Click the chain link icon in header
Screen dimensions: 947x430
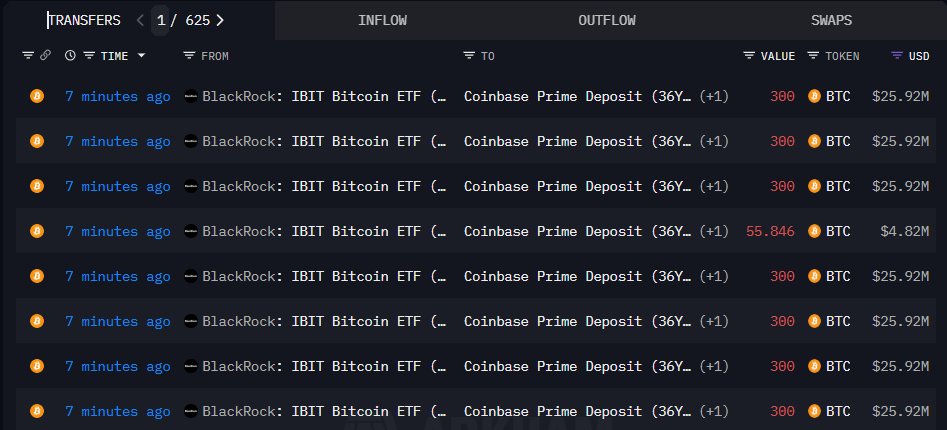coord(45,56)
